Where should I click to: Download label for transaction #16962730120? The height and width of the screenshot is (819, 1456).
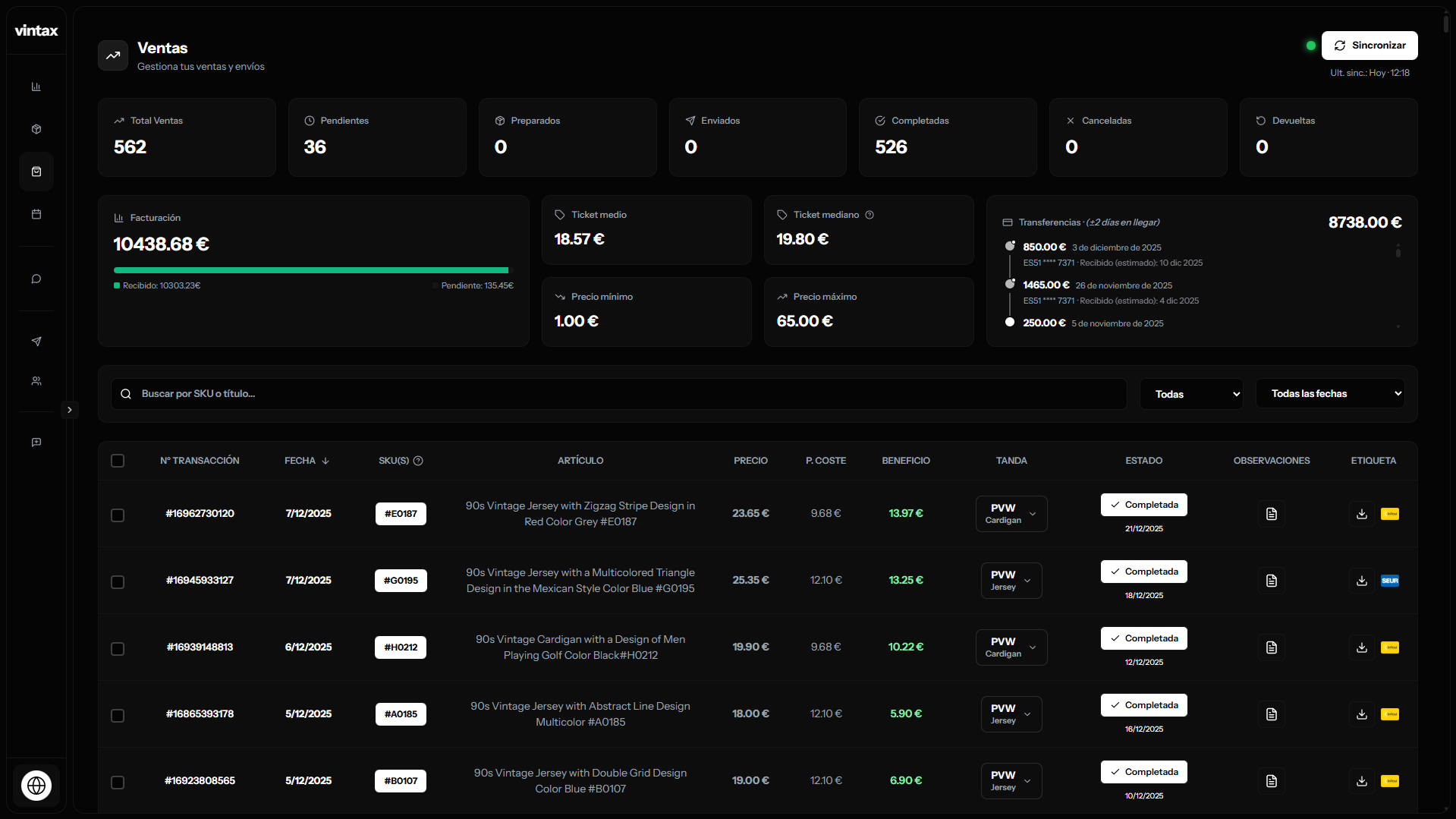(1362, 514)
